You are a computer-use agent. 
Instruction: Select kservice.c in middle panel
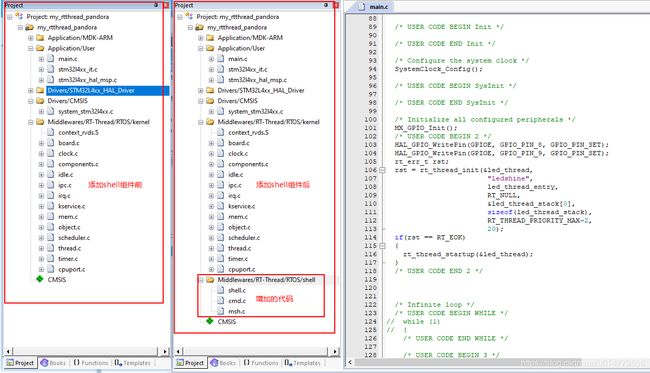pos(242,206)
